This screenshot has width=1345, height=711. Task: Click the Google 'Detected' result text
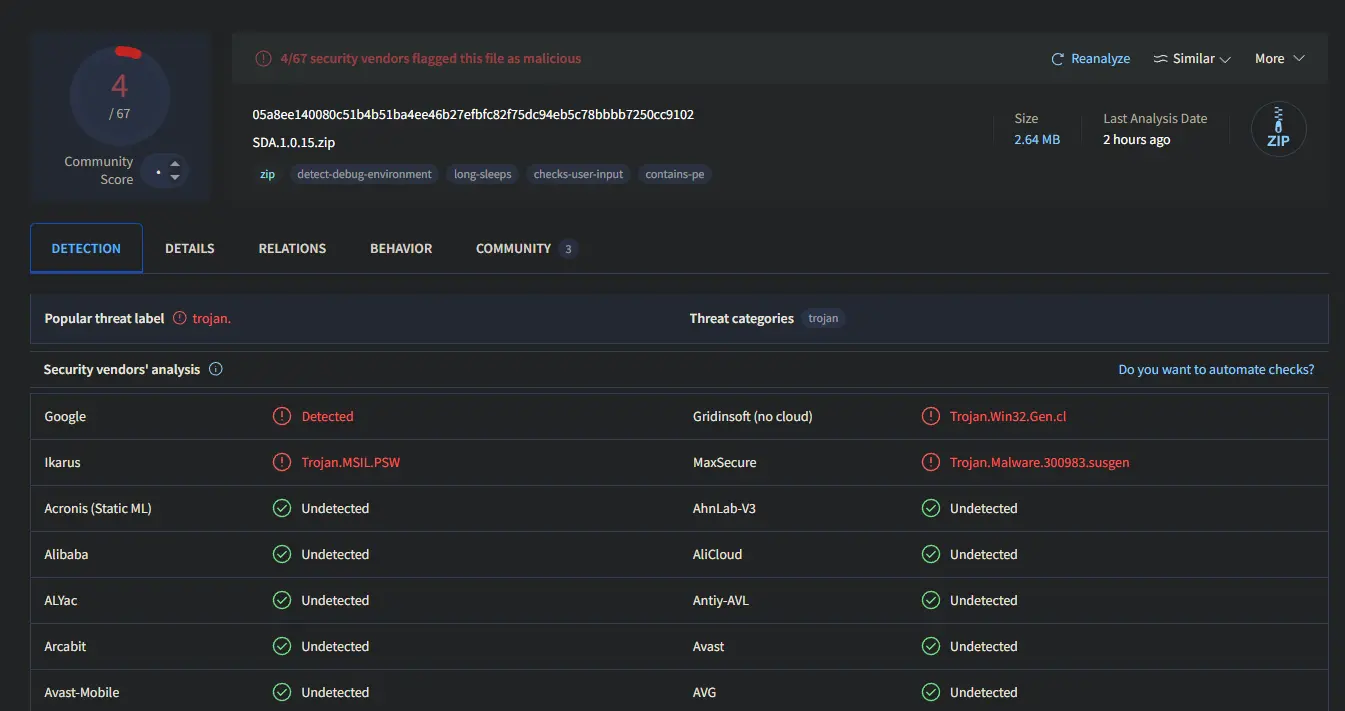(328, 416)
